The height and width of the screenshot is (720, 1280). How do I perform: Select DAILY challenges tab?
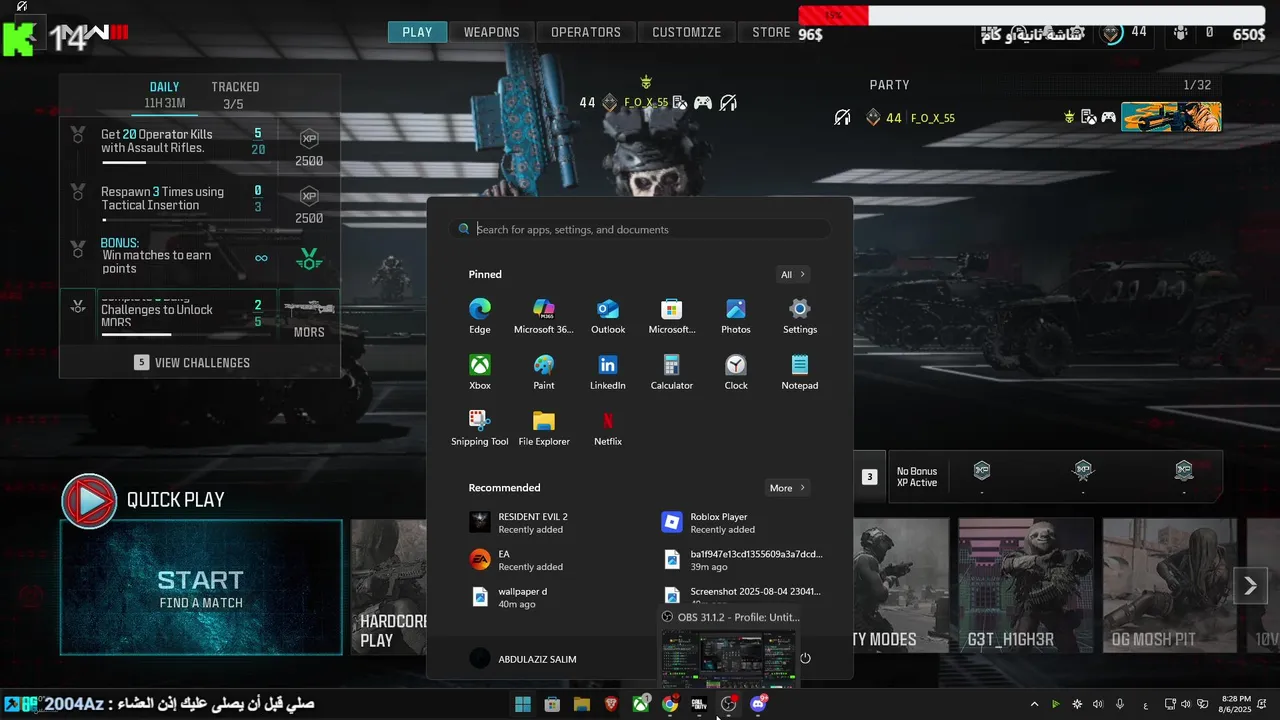[x=164, y=94]
